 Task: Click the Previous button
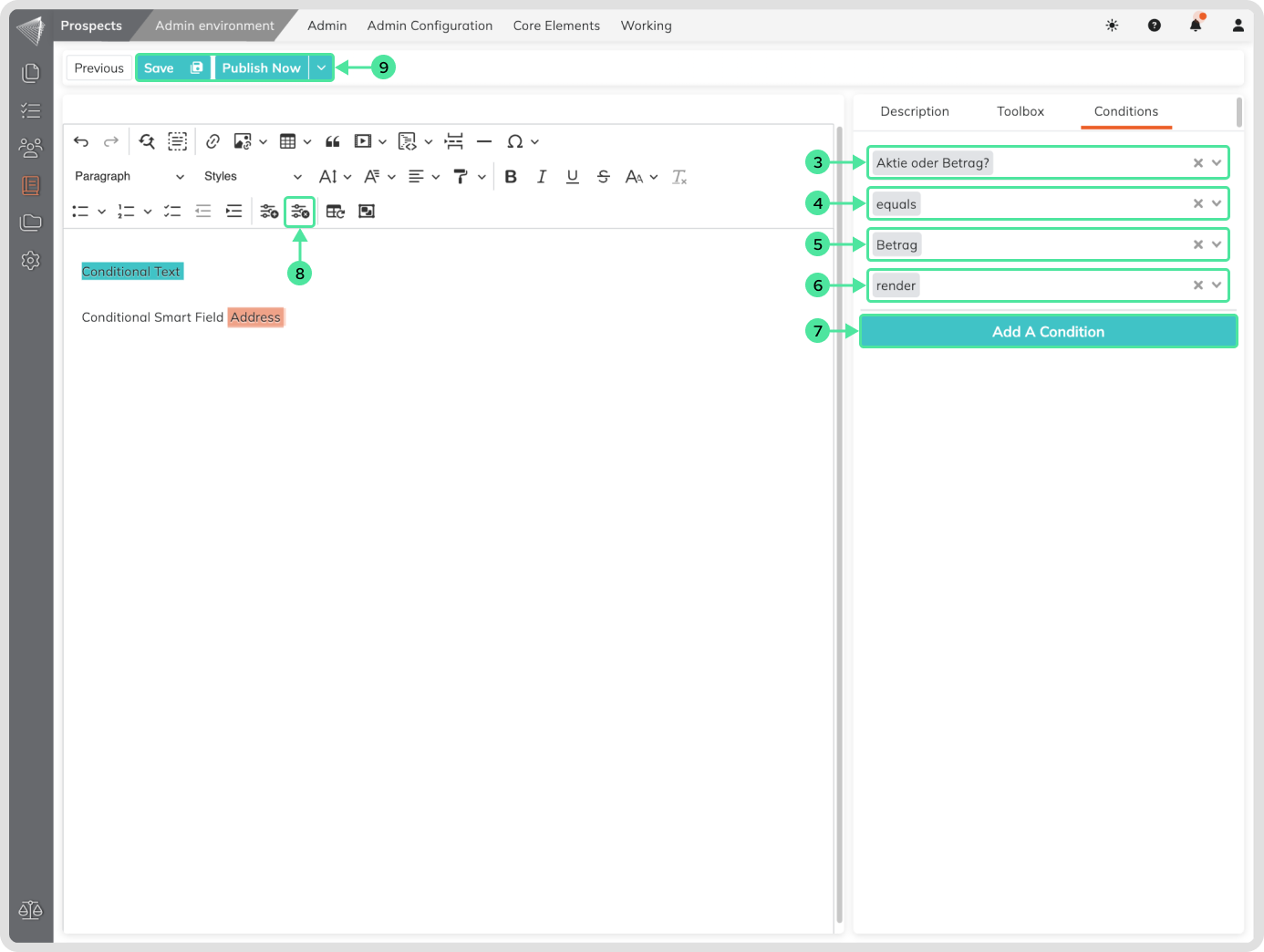98,68
